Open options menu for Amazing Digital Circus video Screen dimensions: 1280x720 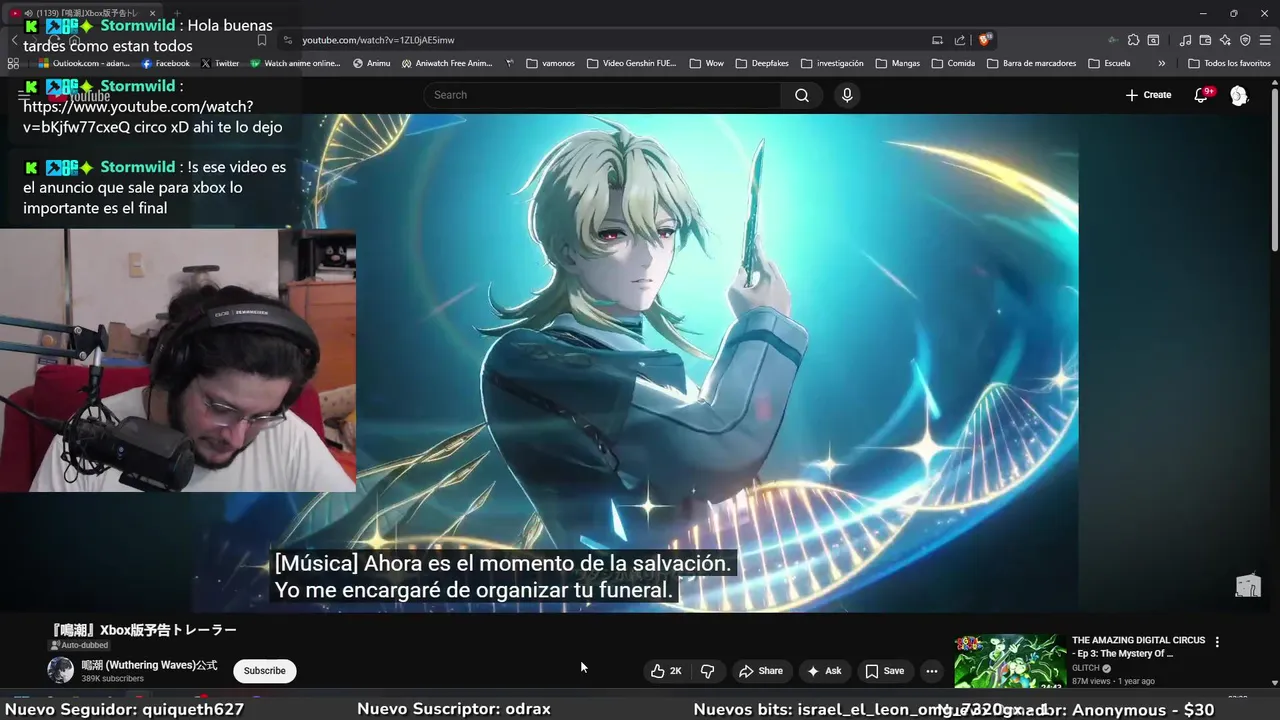pyautogui.click(x=1217, y=641)
